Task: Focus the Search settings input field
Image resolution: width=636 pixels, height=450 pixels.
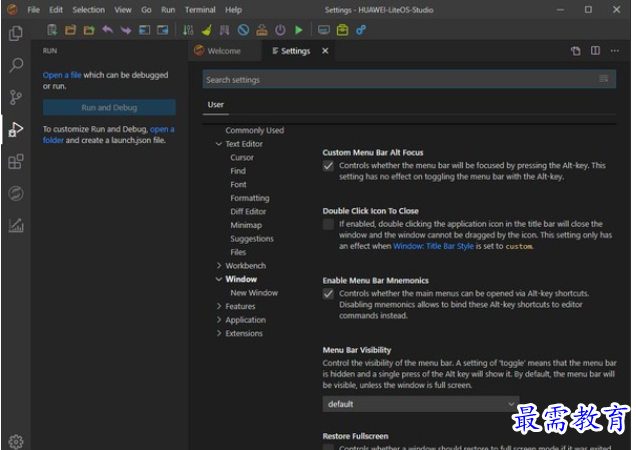Action: [x=409, y=79]
